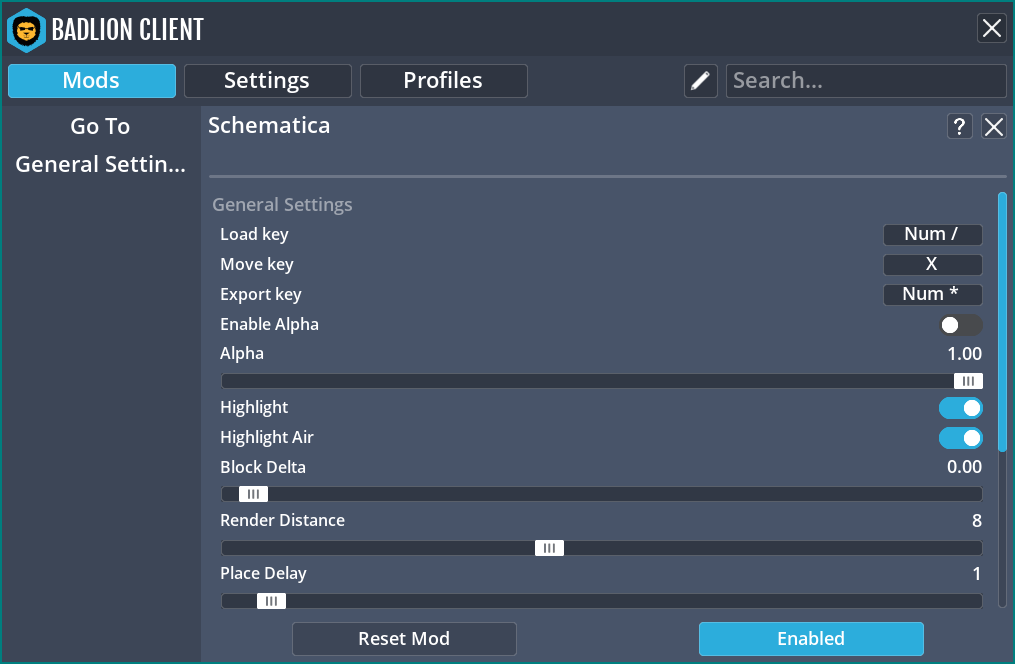This screenshot has height=664, width=1015.
Task: Click the BADLION CLIENT title text
Action: (128, 30)
